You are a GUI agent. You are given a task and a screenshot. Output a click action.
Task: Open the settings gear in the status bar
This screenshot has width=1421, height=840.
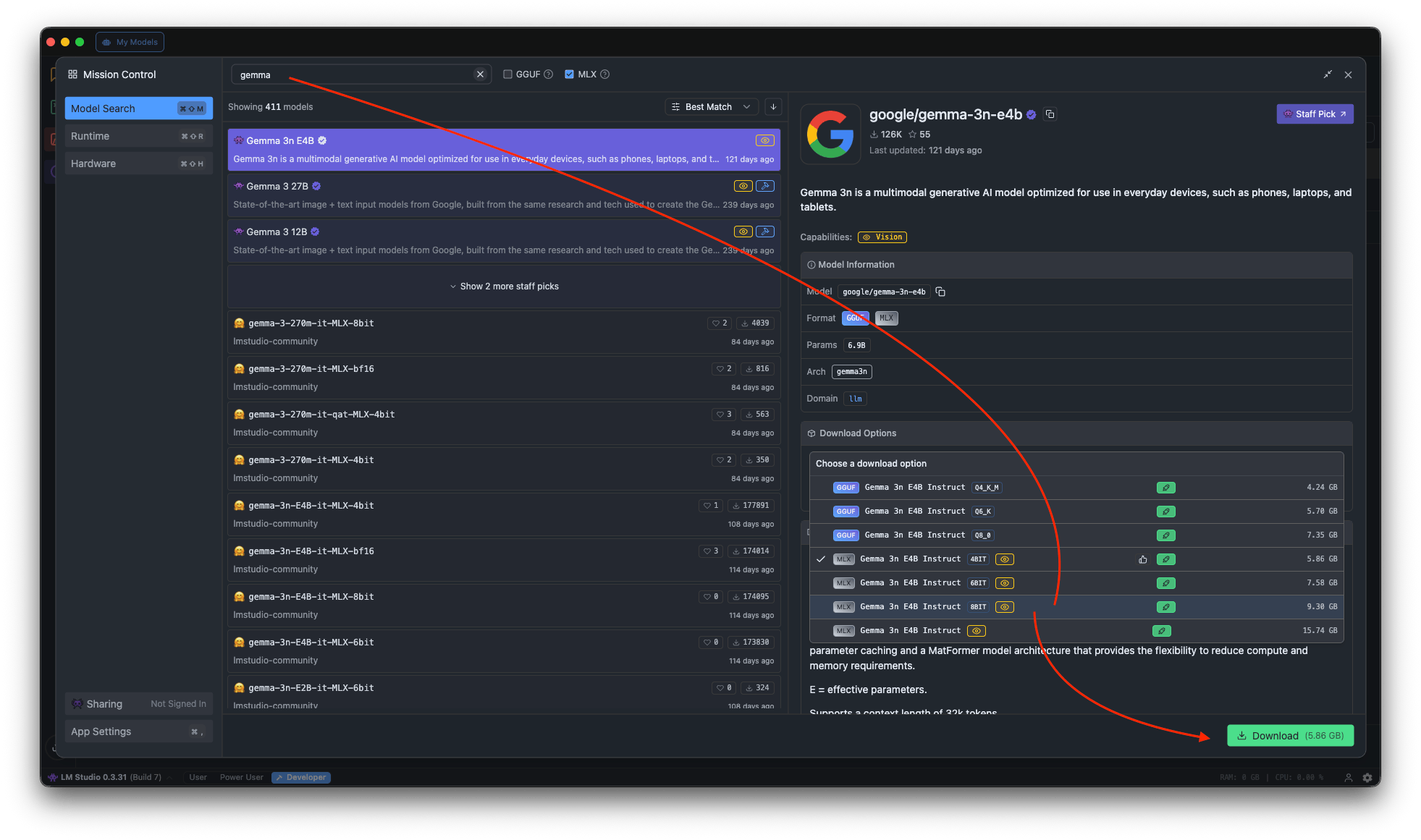click(1367, 778)
